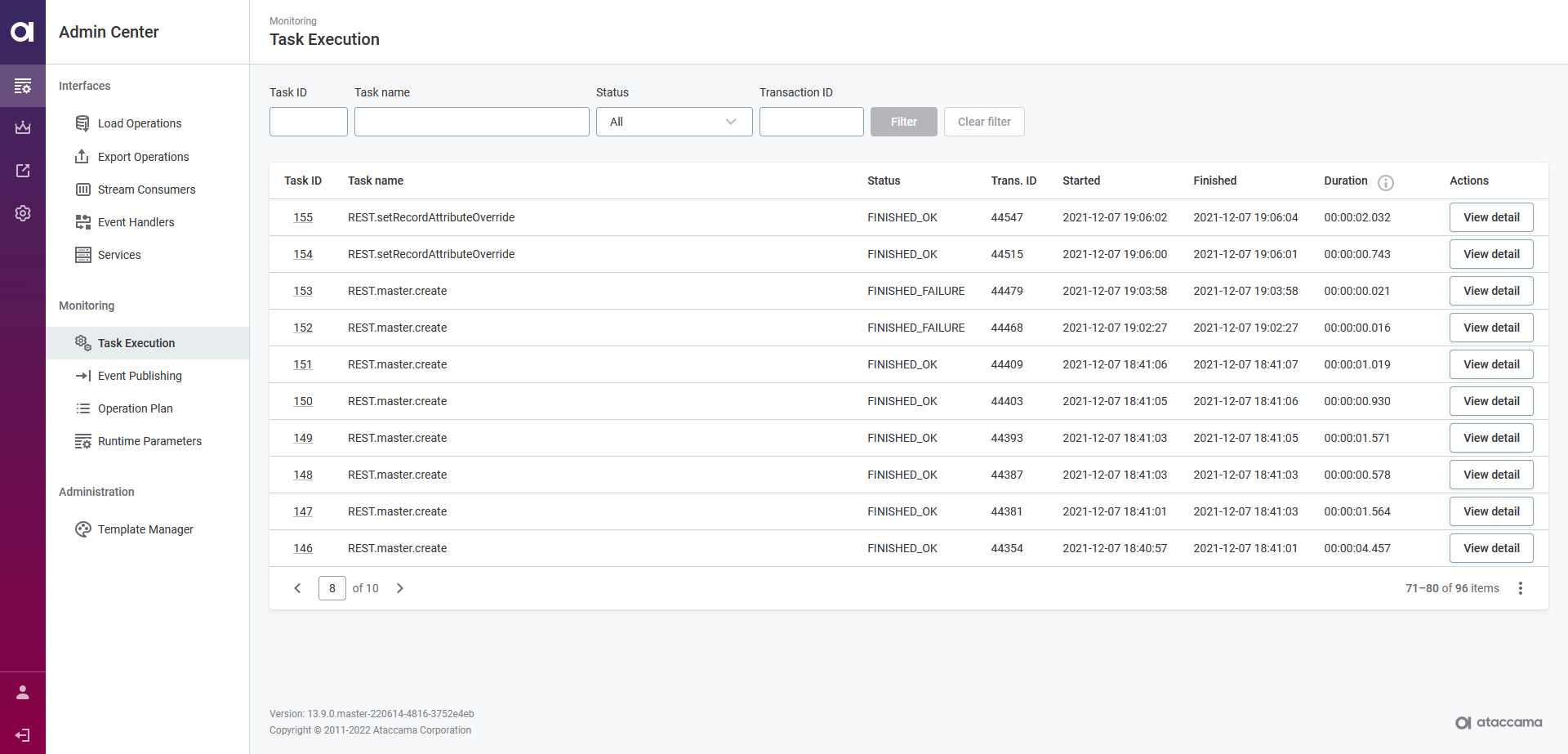Focus the Task name filter field

471,122
